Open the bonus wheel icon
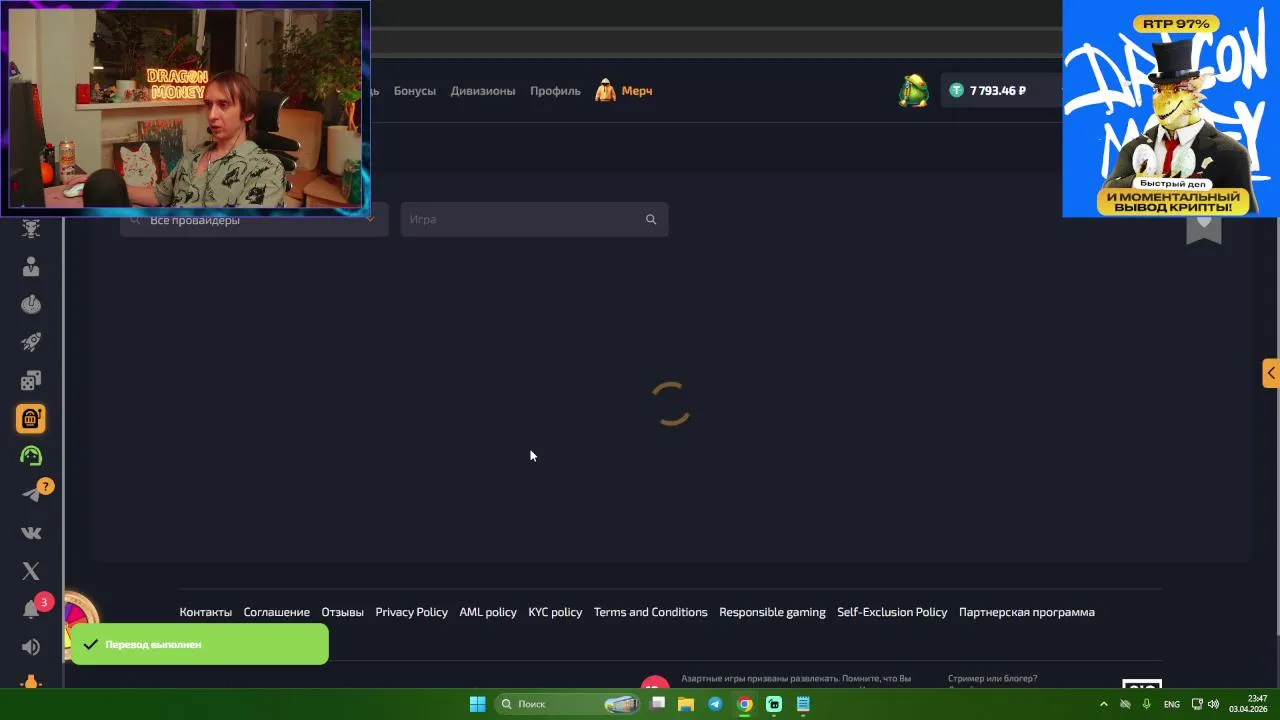 click(80, 610)
